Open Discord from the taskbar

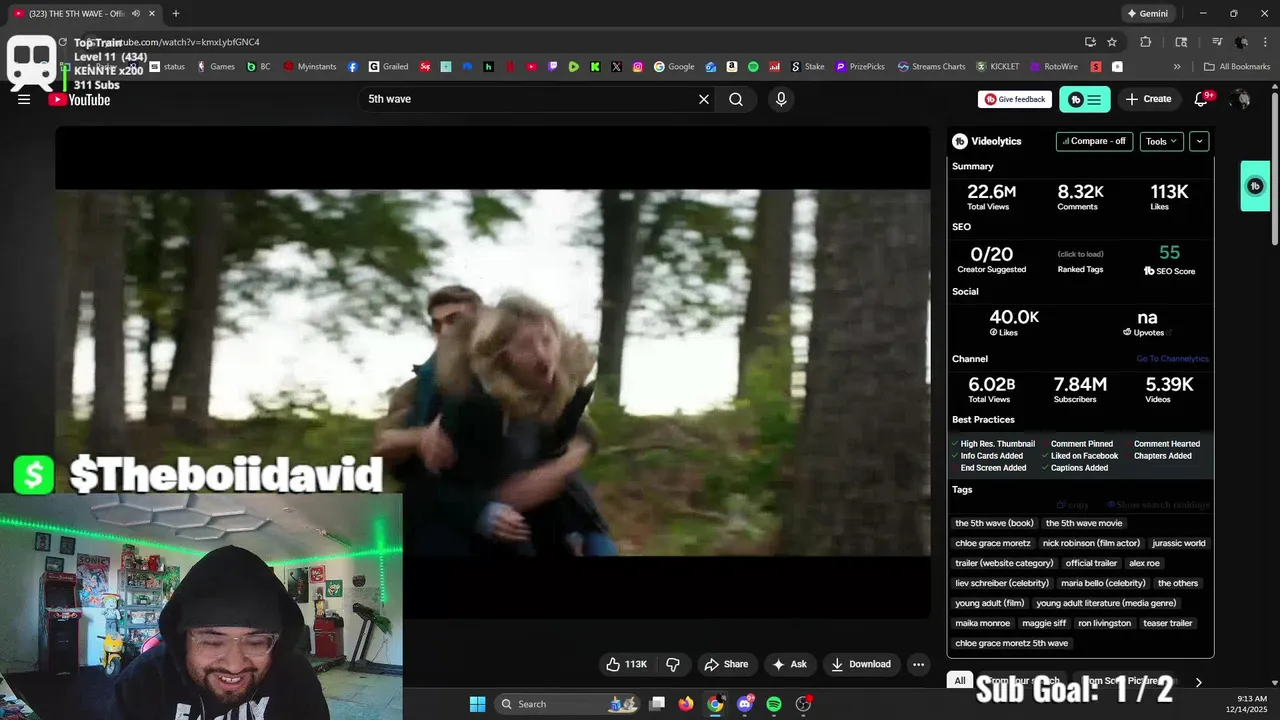[x=745, y=704]
